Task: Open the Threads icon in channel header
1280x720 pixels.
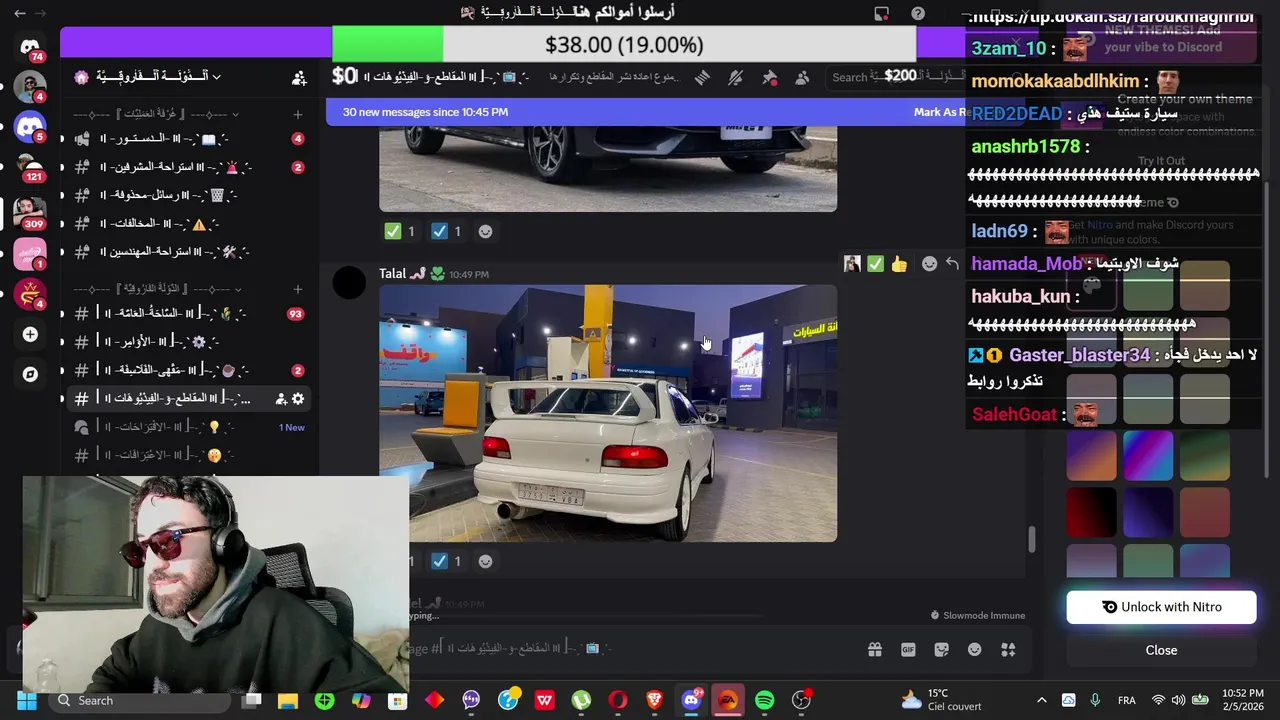Action: point(702,77)
